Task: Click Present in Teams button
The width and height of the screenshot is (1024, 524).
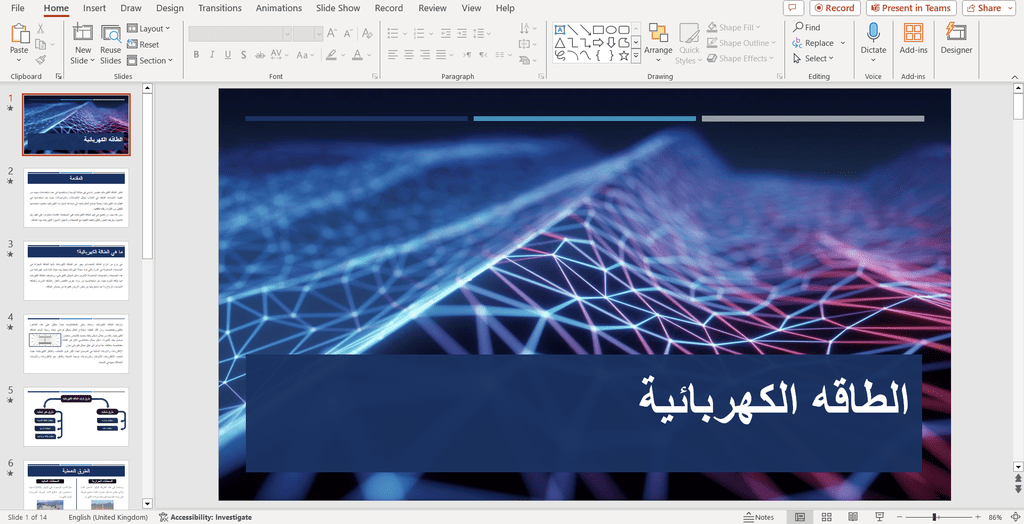Action: coord(911,8)
